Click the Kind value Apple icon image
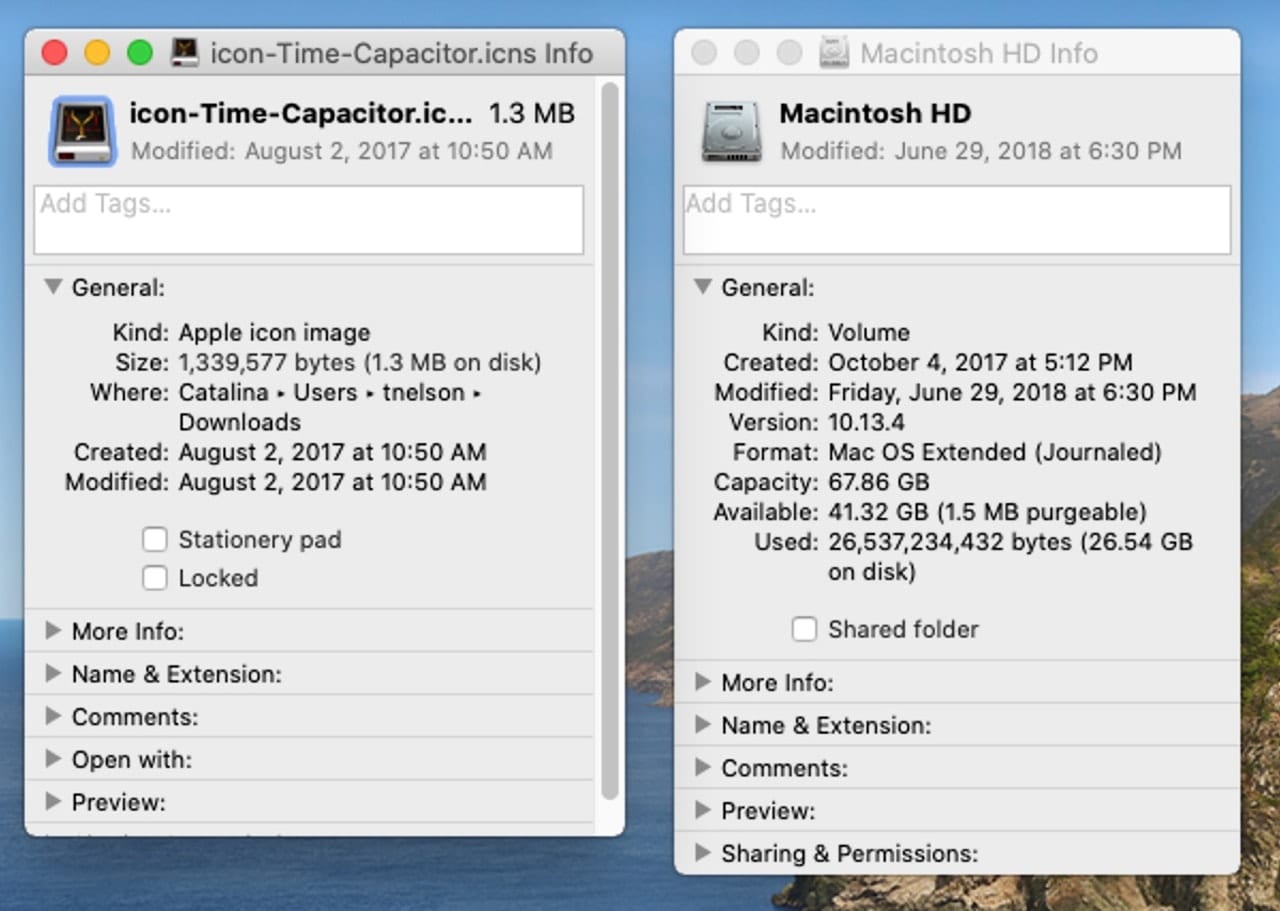The width and height of the screenshot is (1280, 911). click(x=274, y=333)
